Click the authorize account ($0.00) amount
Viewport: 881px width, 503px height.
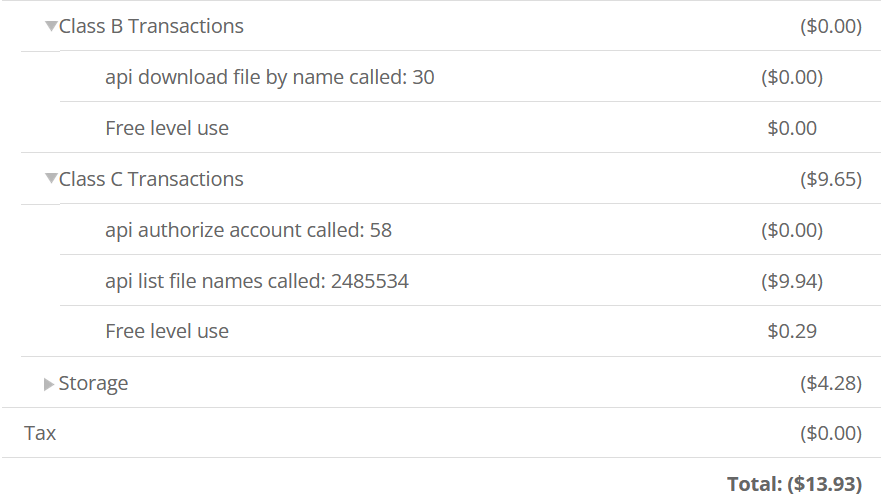(792, 230)
